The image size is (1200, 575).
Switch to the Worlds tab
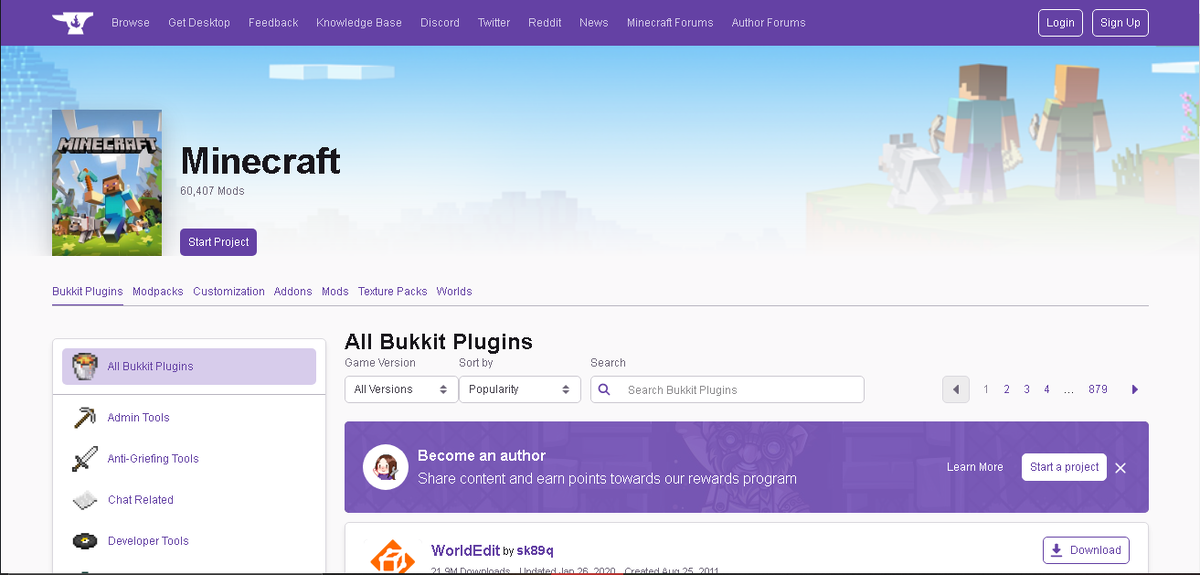click(454, 291)
